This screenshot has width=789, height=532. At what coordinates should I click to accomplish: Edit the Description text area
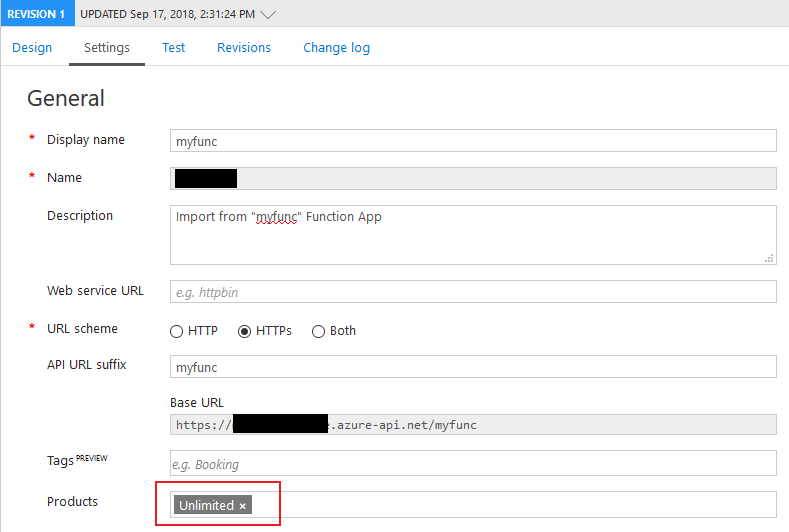pyautogui.click(x=473, y=235)
